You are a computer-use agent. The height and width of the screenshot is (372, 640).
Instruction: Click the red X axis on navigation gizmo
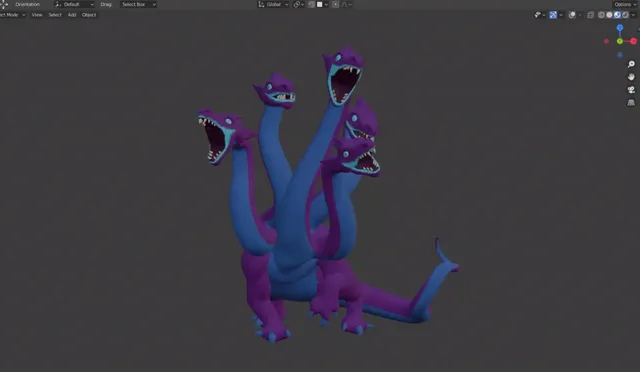[x=633, y=41]
